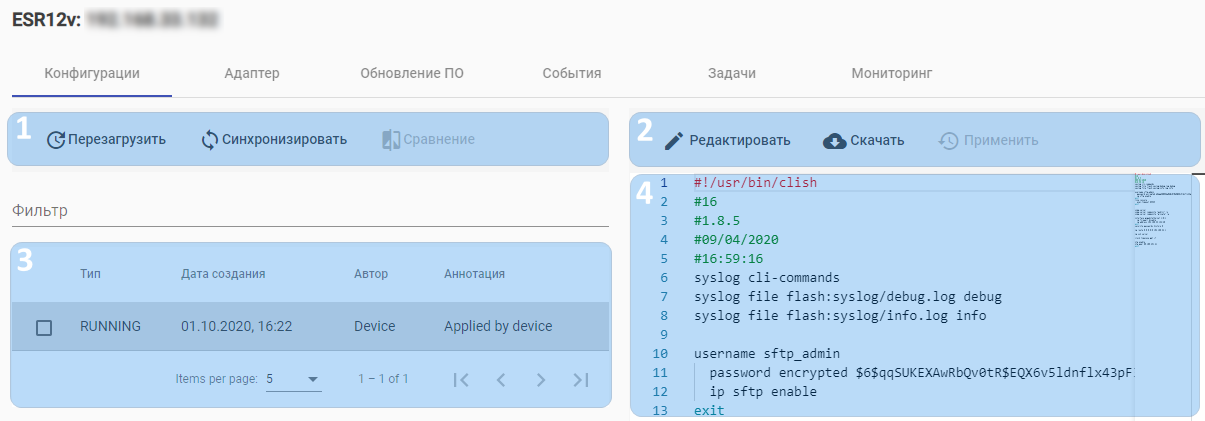The image size is (1205, 421).
Task: Go to next page arrow
Action: pyautogui.click(x=540, y=380)
